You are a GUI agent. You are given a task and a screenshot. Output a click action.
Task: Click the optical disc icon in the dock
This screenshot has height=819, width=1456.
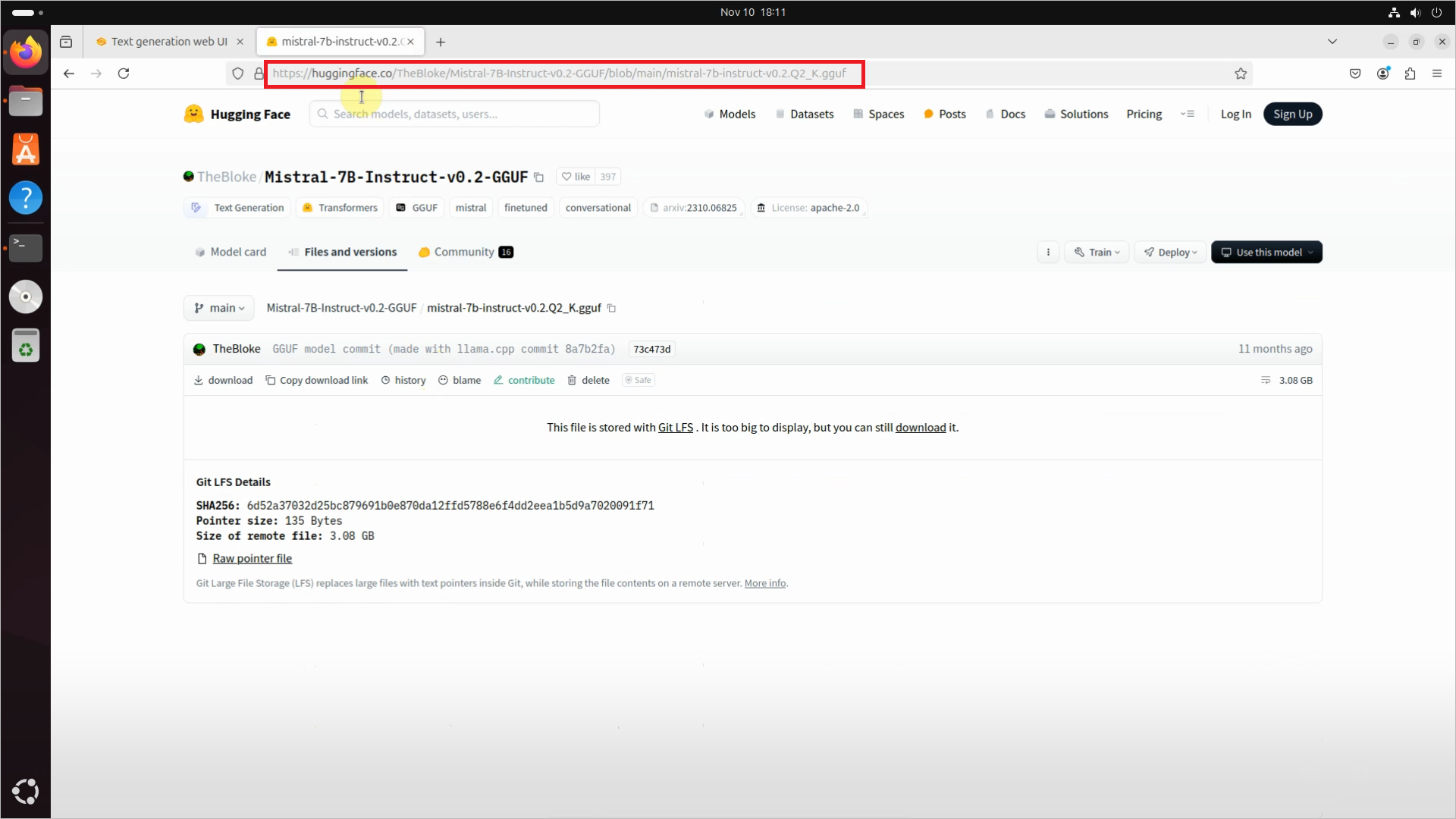(x=26, y=297)
